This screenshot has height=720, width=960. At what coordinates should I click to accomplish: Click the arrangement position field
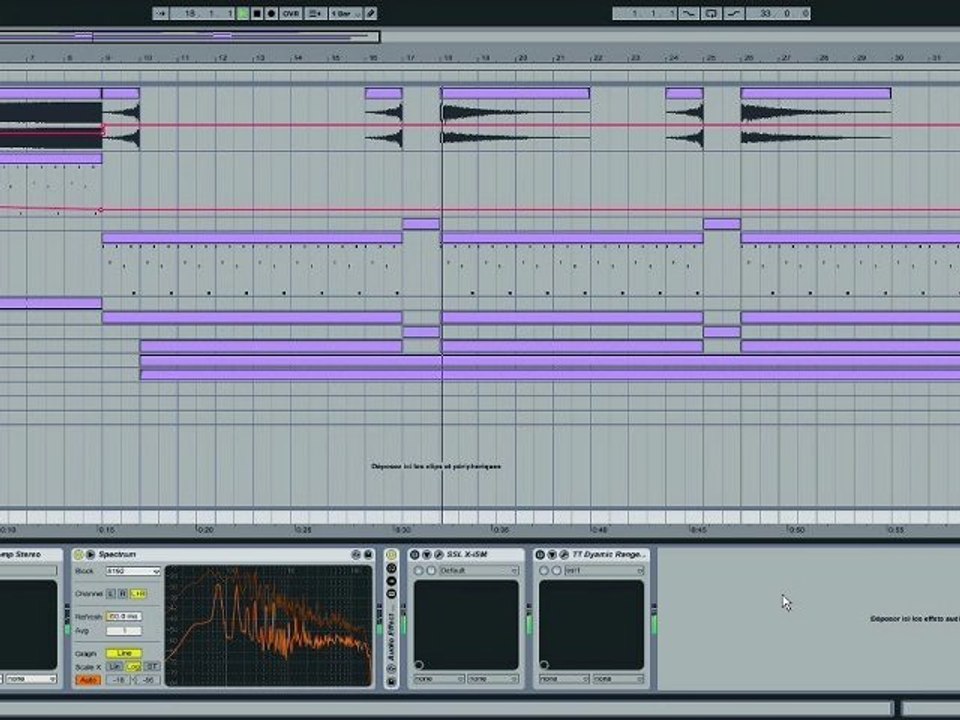pos(202,13)
